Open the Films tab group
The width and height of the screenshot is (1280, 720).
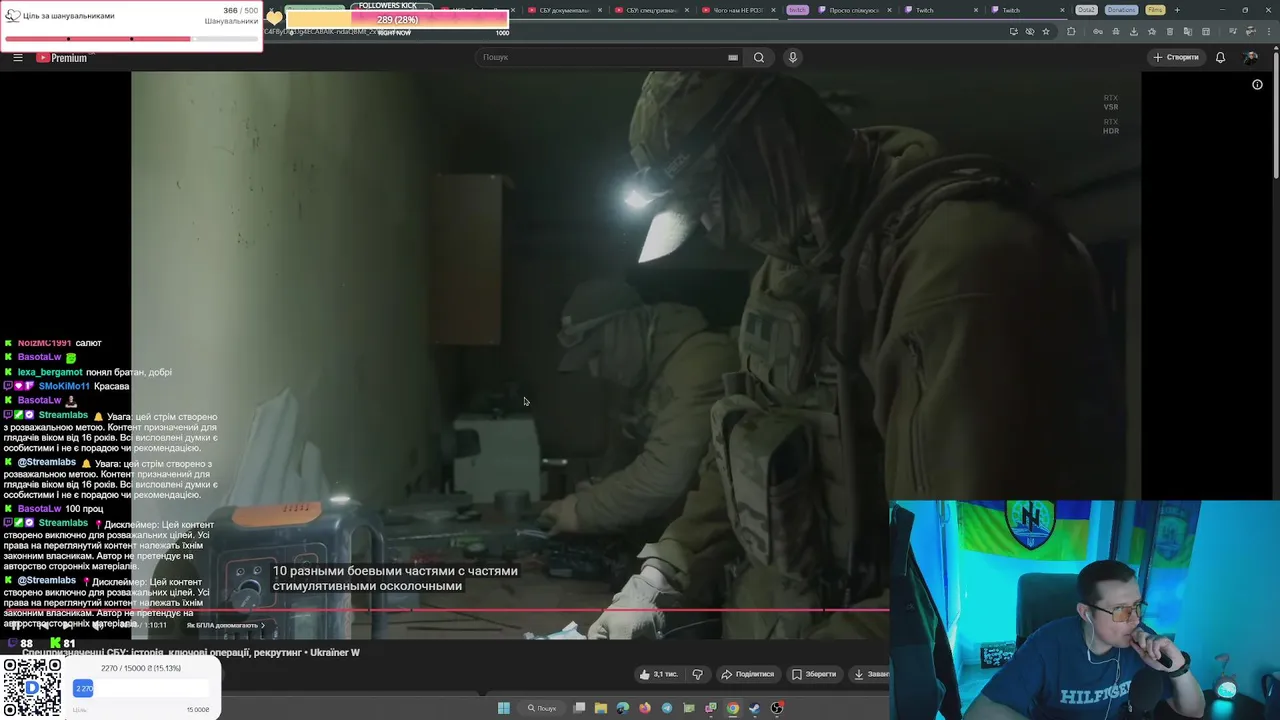[1155, 10]
